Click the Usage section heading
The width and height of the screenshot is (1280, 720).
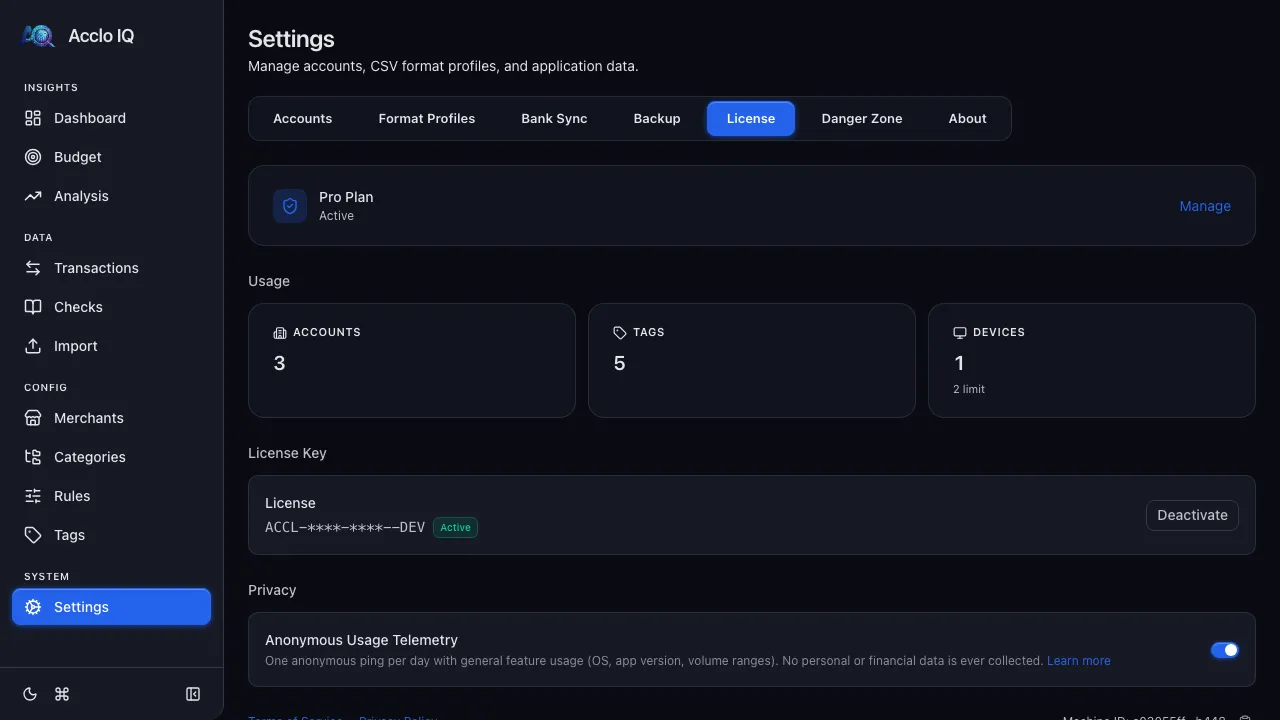point(269,281)
